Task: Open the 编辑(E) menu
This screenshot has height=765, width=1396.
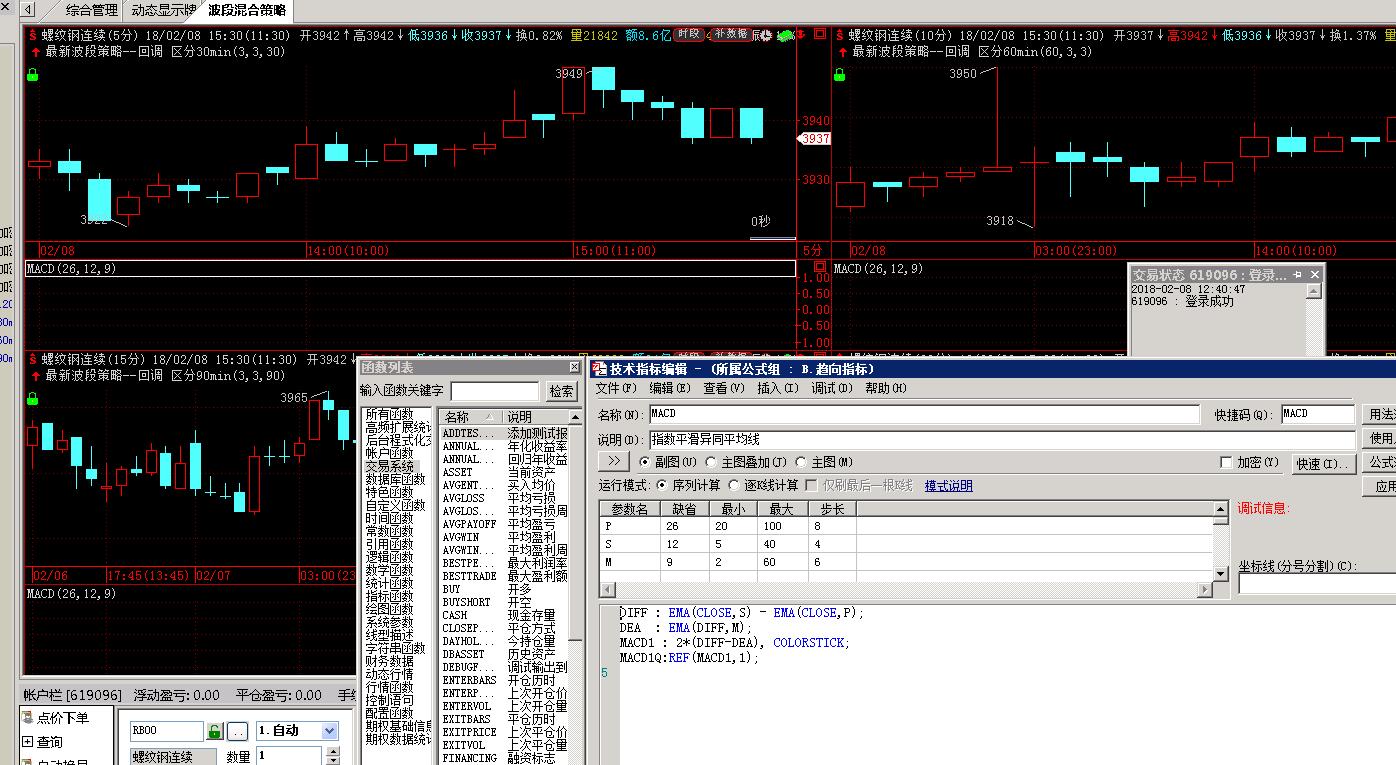Action: click(x=670, y=388)
